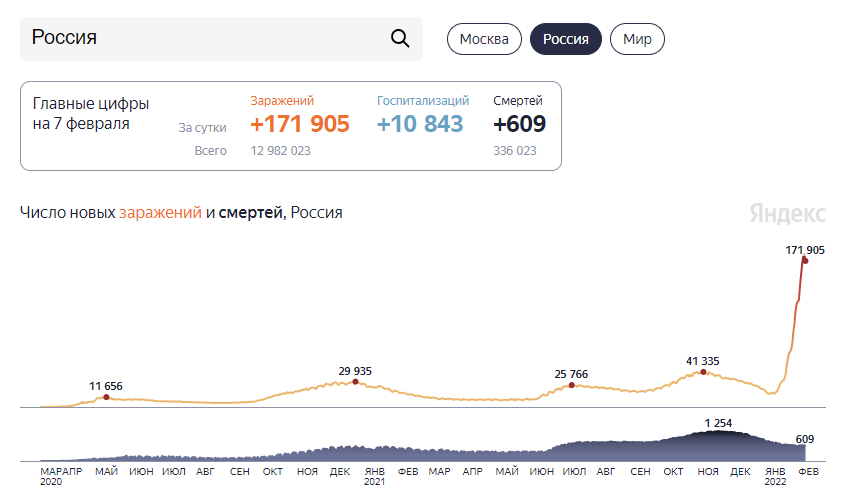Screen dimensions: 849x497
Task: Select the Россия region toggle
Action: click(x=565, y=40)
